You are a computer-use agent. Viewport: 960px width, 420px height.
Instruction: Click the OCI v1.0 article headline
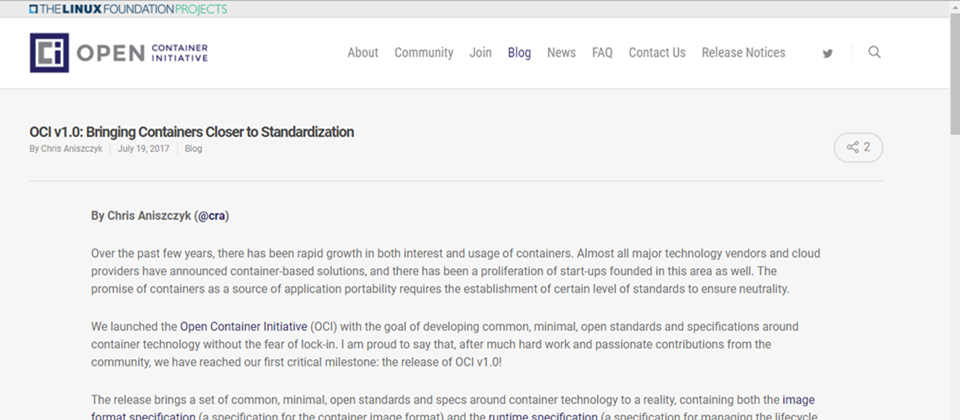click(192, 132)
